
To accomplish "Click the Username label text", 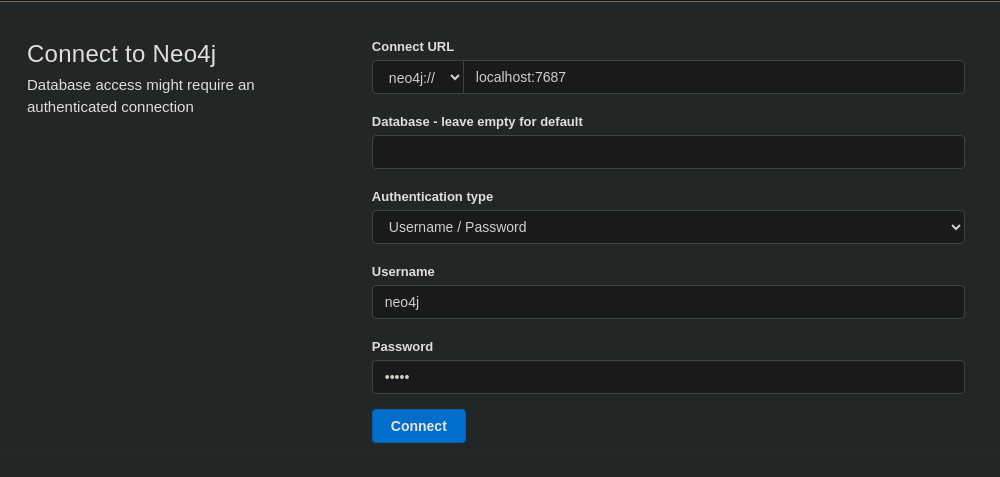I will pyautogui.click(x=403, y=271).
